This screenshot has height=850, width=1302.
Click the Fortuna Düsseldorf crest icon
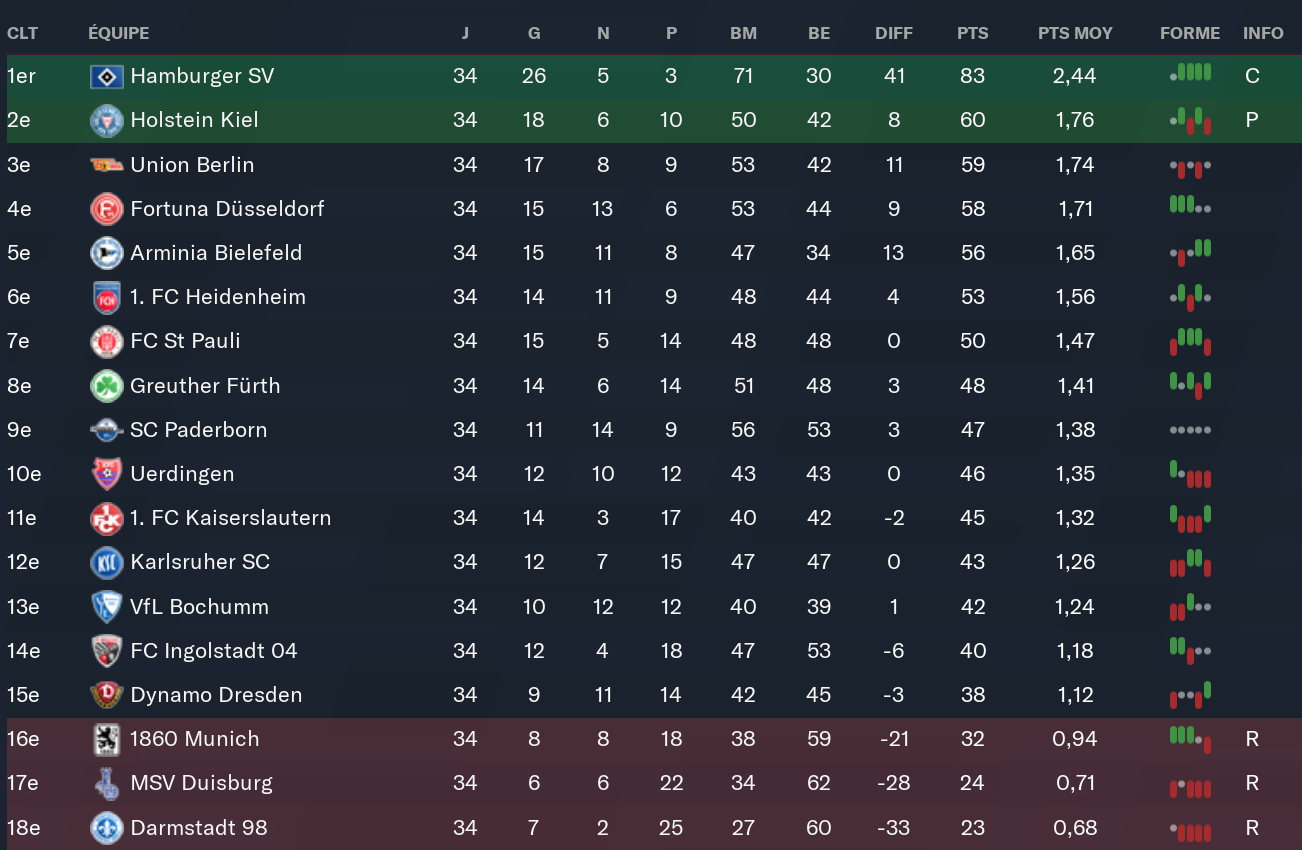pos(106,209)
